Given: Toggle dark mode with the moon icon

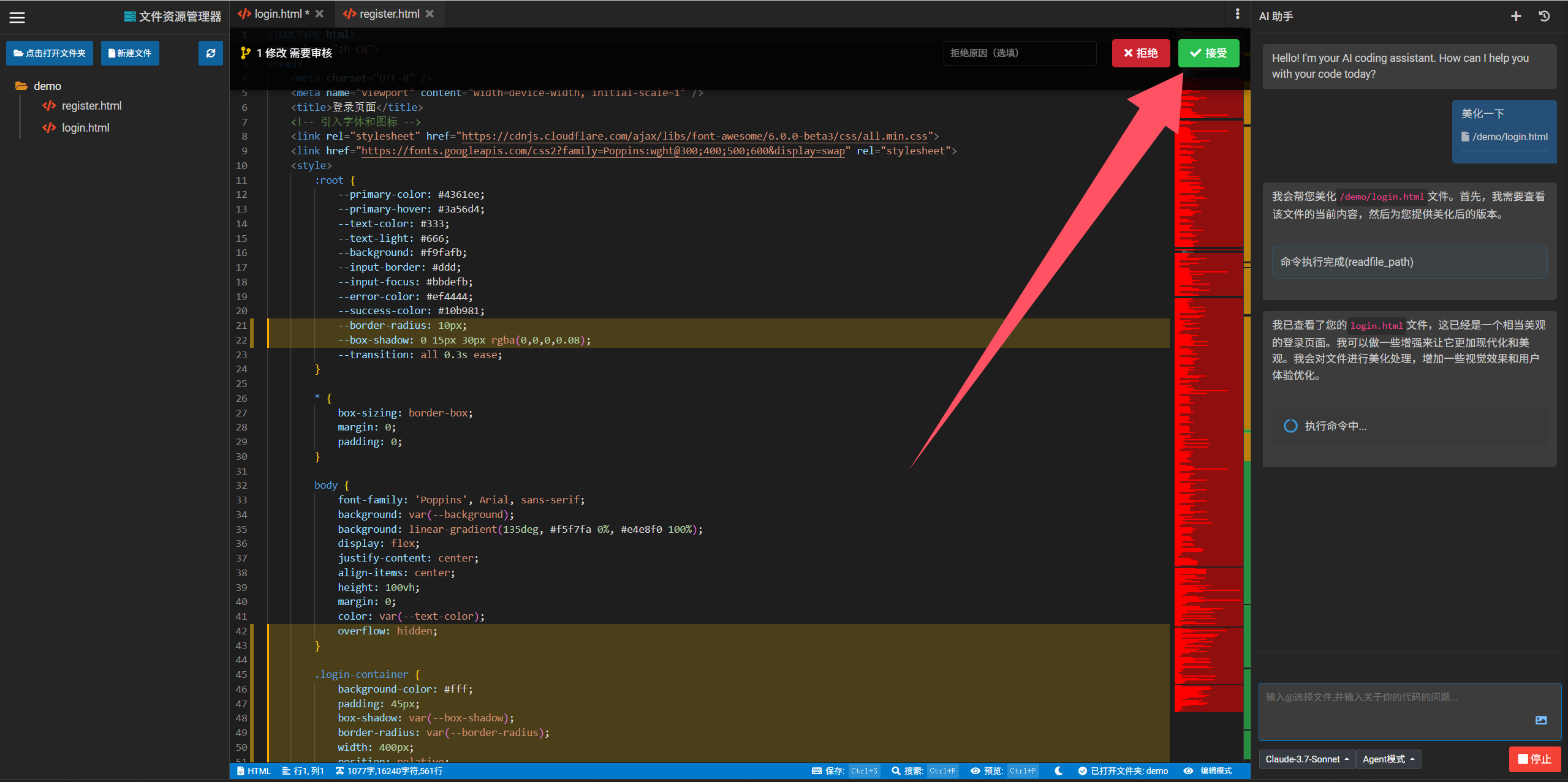Looking at the screenshot, I should 1058,771.
